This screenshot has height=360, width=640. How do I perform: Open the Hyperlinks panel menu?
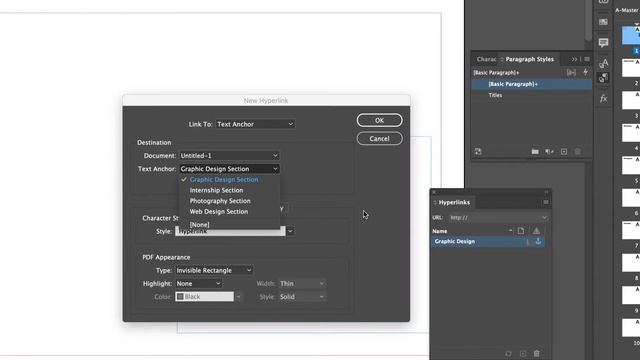(546, 202)
